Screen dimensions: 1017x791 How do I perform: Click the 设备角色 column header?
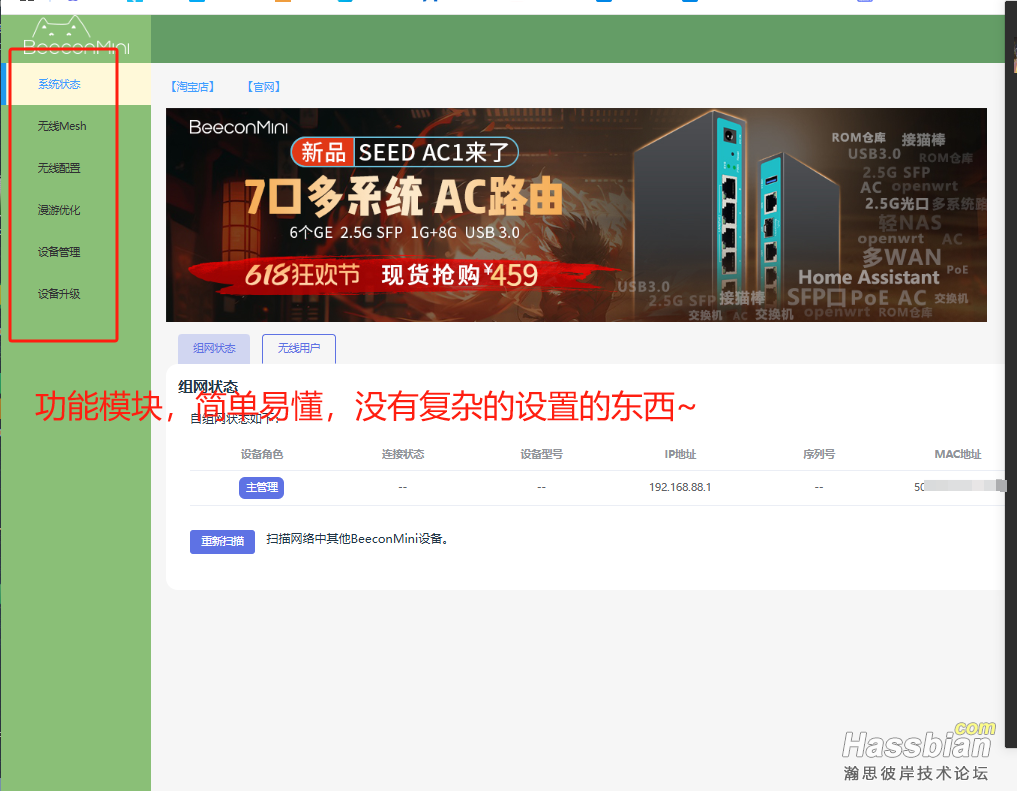[261, 455]
